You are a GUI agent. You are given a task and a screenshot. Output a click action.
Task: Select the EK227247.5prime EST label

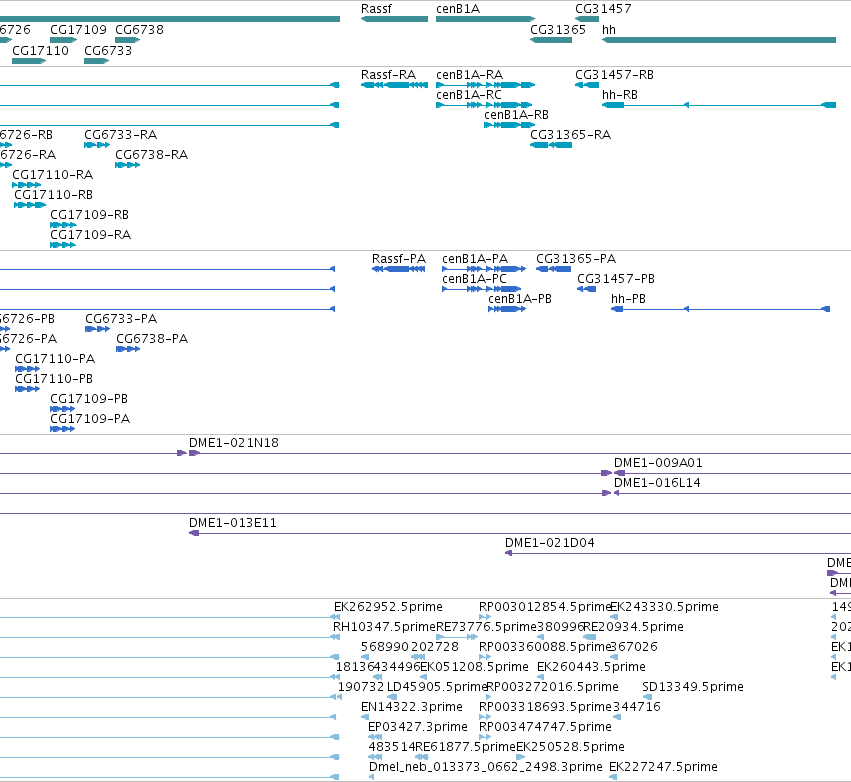click(x=663, y=767)
